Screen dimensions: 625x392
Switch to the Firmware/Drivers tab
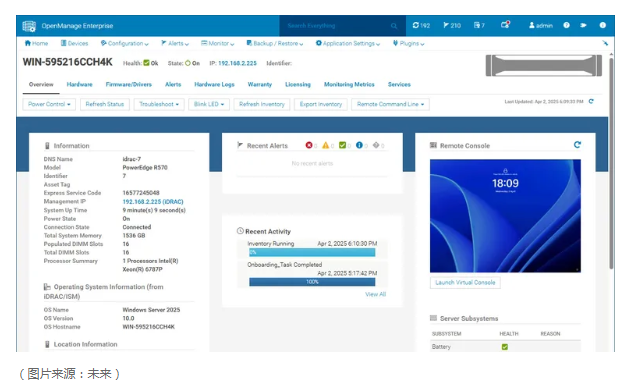[128, 85]
